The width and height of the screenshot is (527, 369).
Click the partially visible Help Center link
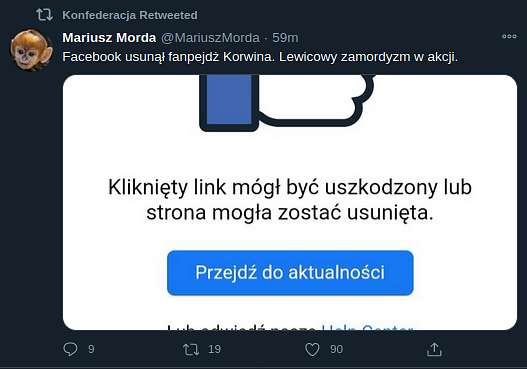[367, 327]
